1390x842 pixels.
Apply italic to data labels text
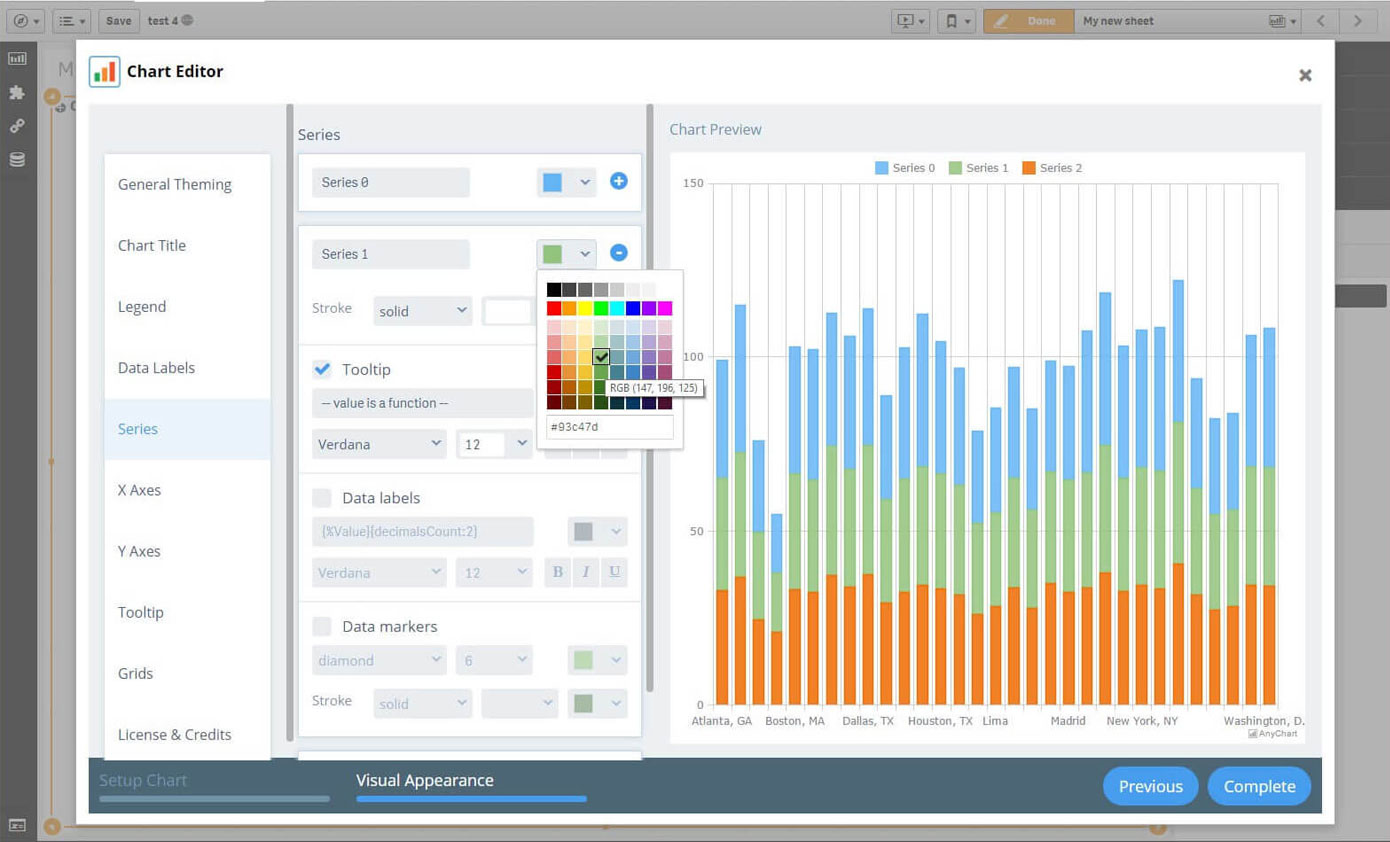(x=586, y=571)
